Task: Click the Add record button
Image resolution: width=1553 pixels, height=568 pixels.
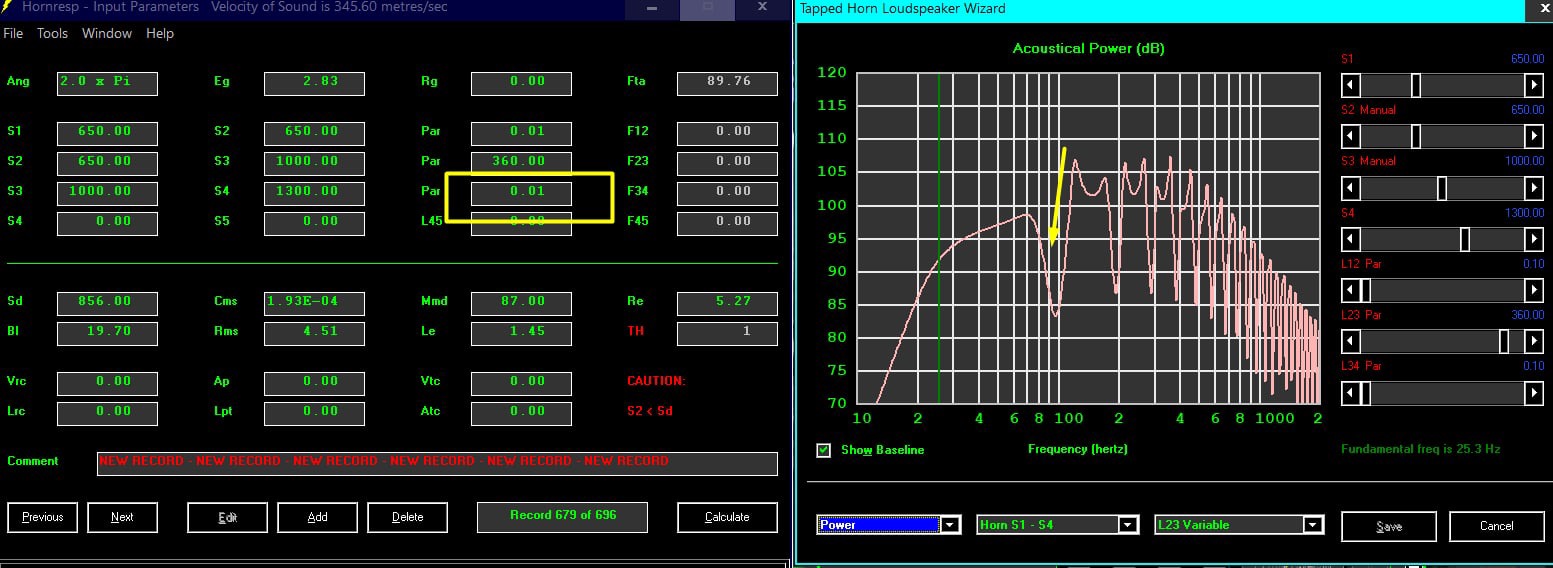Action: [x=317, y=517]
